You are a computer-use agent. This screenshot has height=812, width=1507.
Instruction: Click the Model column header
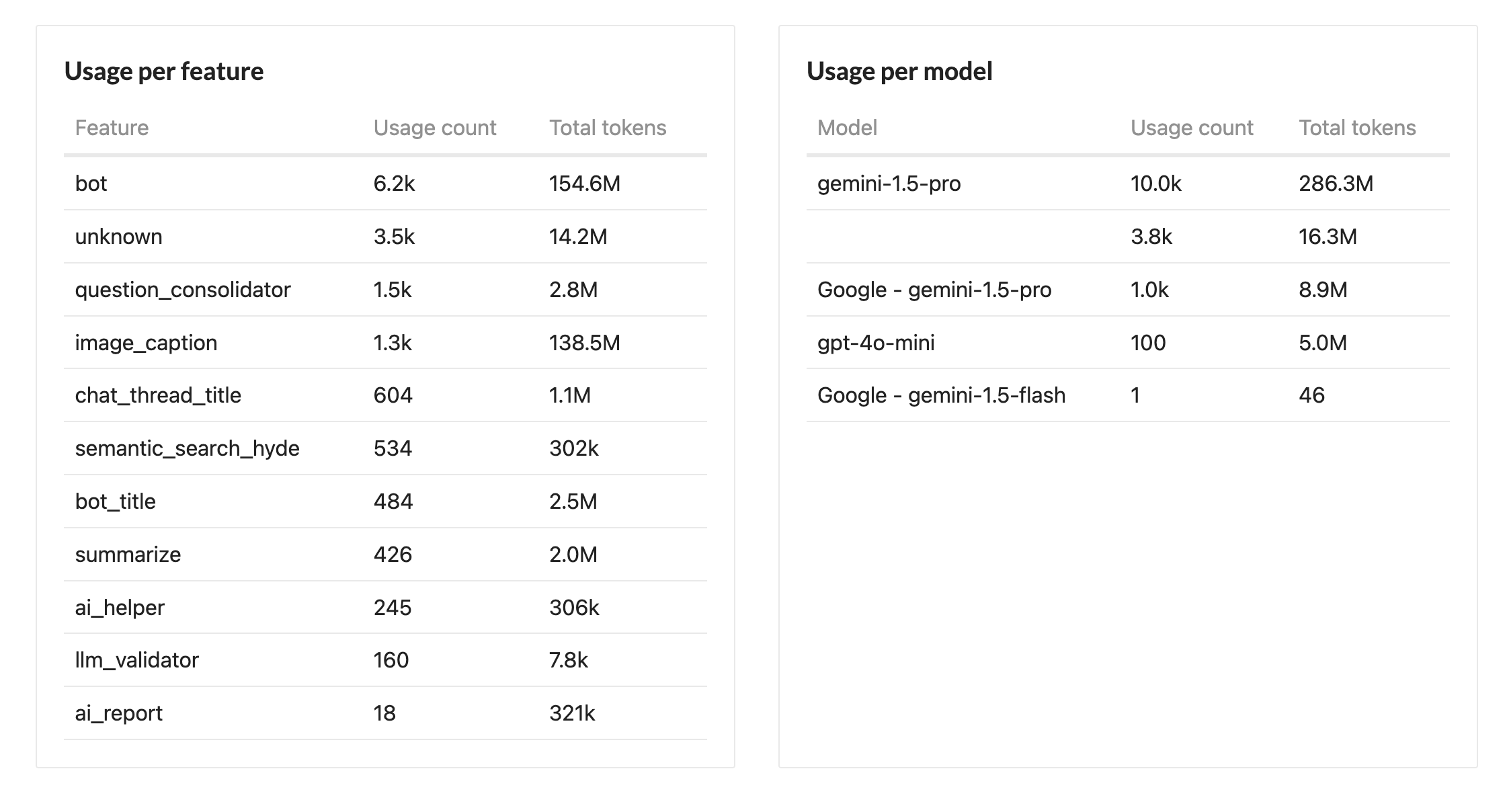846,128
